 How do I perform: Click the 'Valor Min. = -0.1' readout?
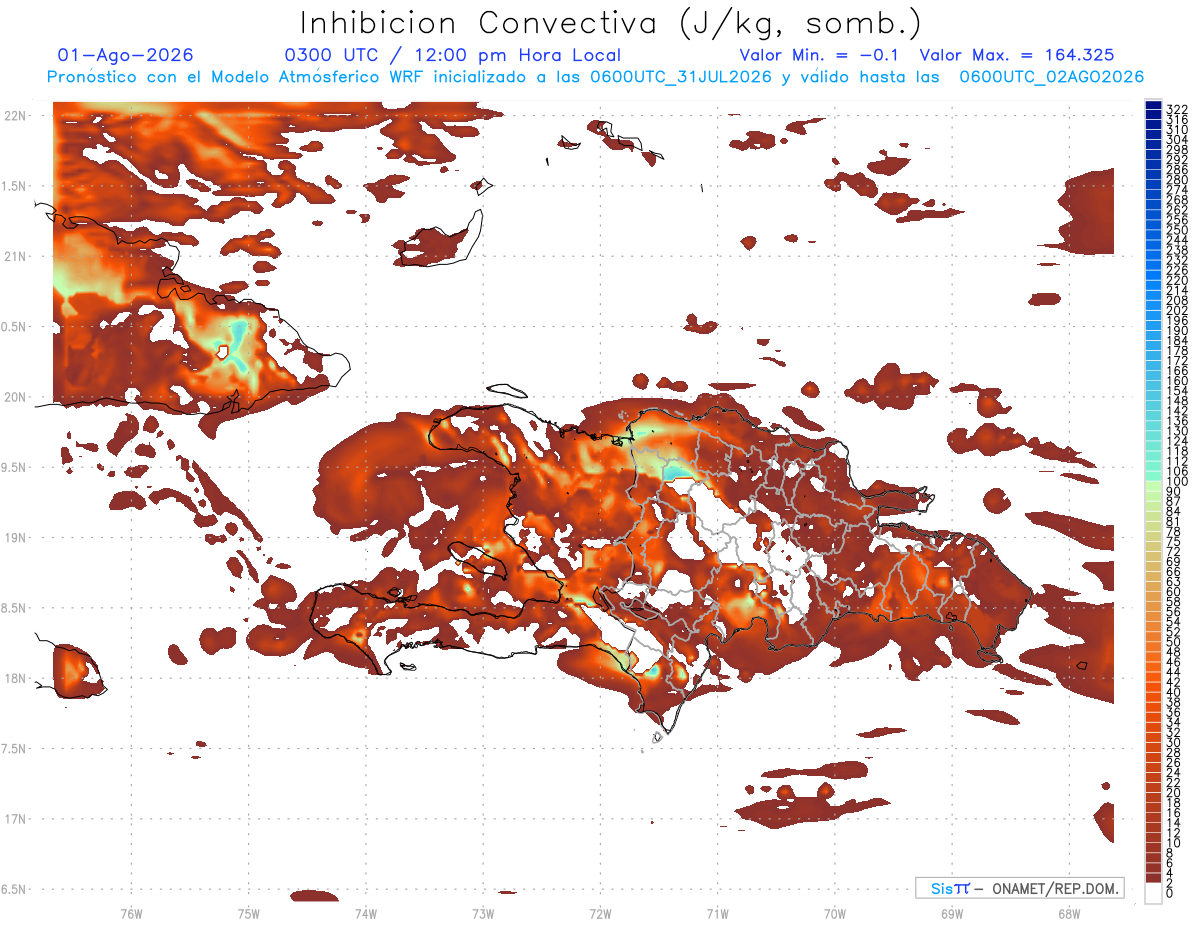click(821, 56)
